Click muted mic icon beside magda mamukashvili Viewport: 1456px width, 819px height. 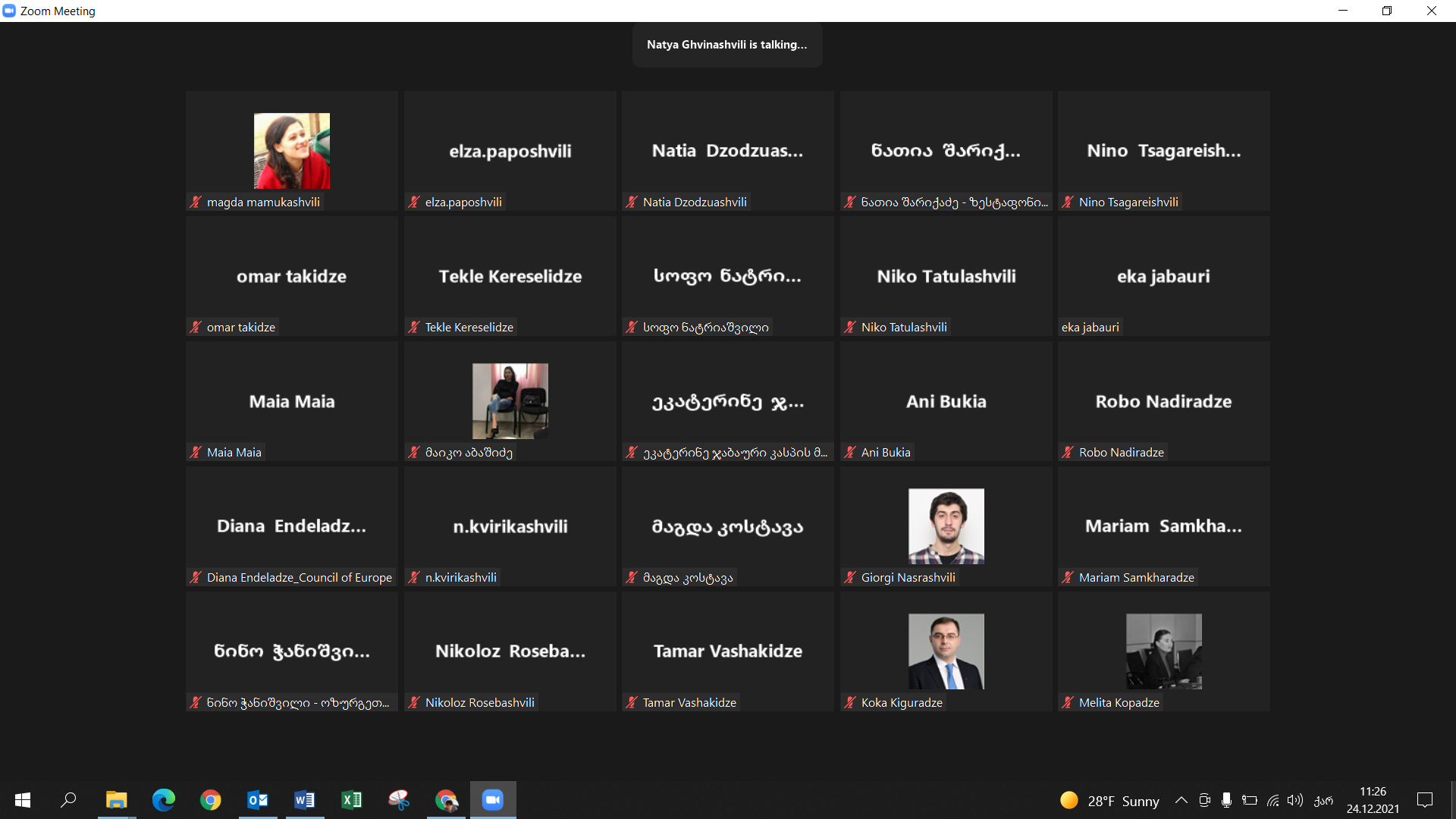click(x=196, y=202)
